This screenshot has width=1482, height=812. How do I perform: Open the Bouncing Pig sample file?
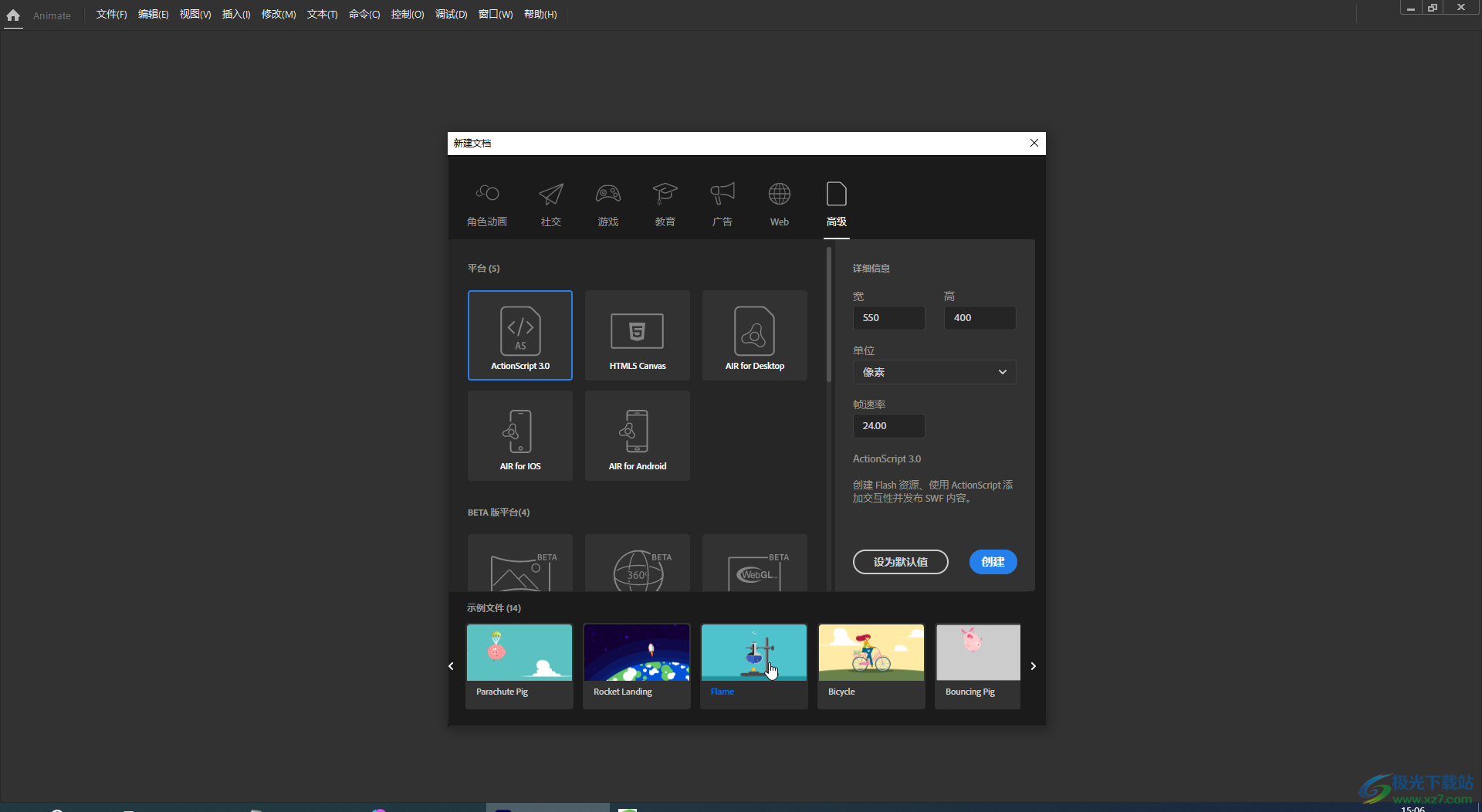click(x=978, y=666)
